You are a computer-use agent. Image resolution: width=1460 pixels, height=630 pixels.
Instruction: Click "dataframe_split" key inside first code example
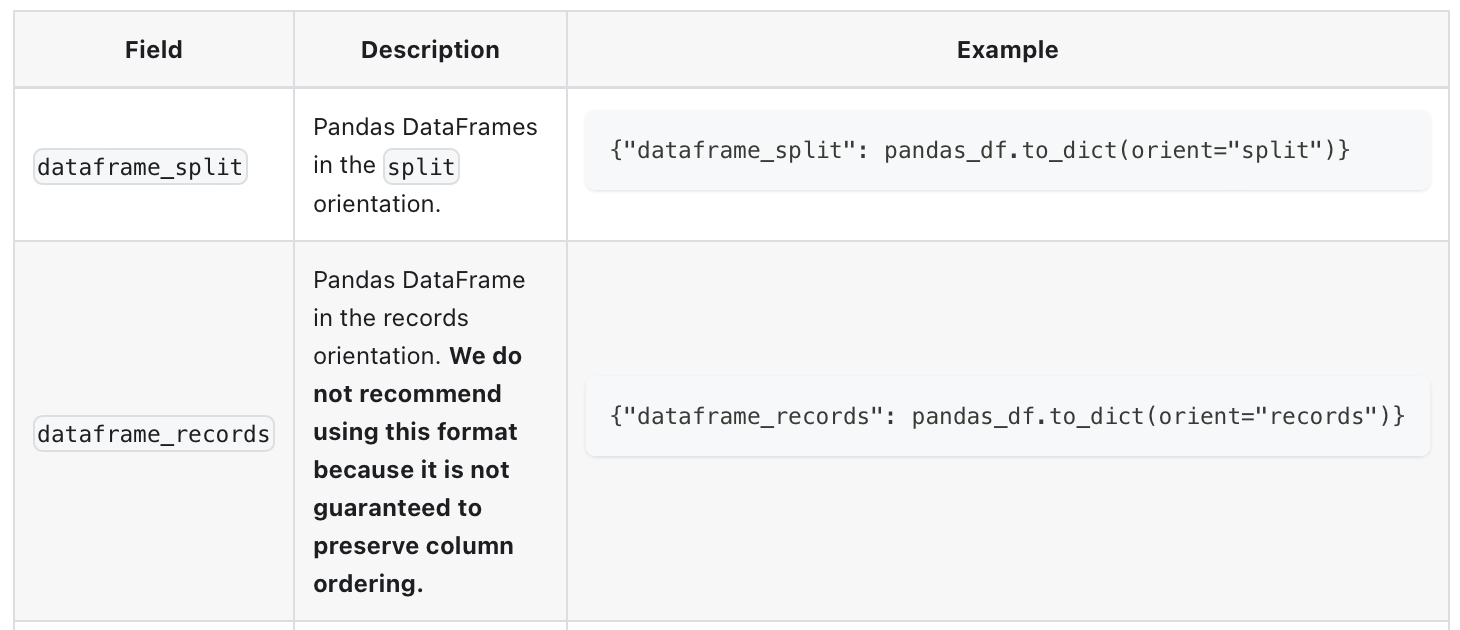[x=739, y=151]
